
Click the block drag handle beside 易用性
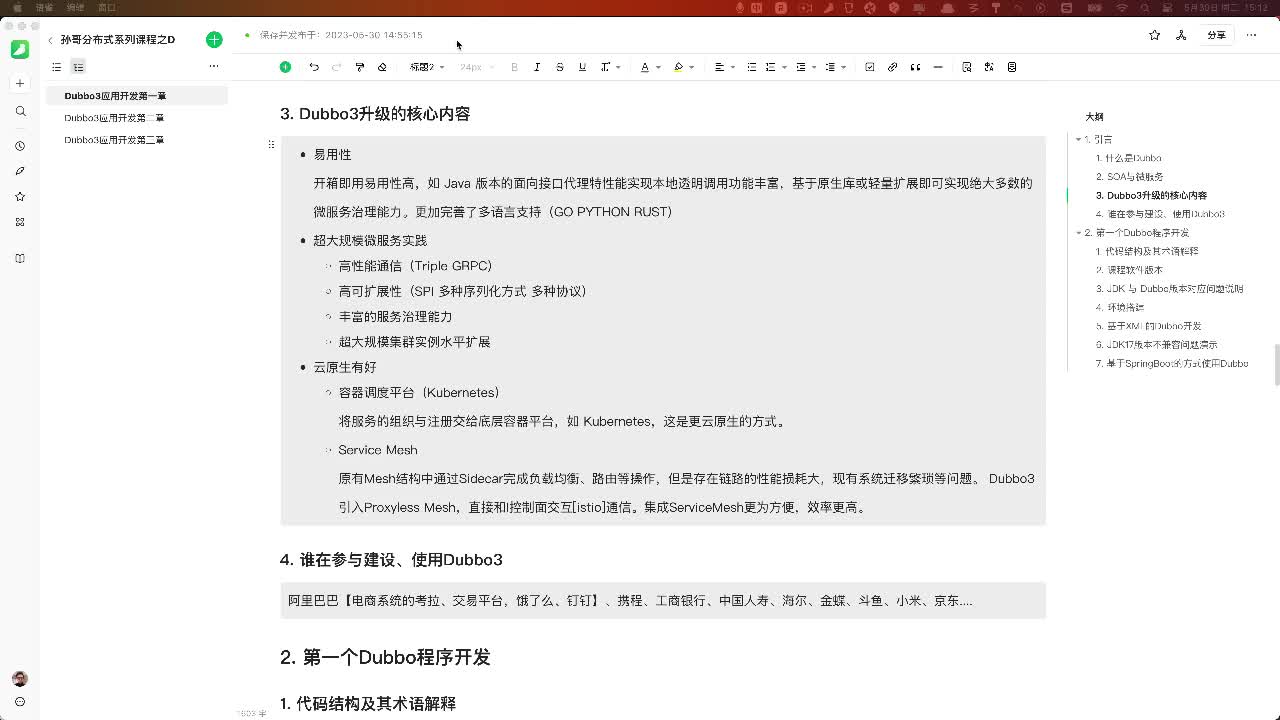(271, 145)
